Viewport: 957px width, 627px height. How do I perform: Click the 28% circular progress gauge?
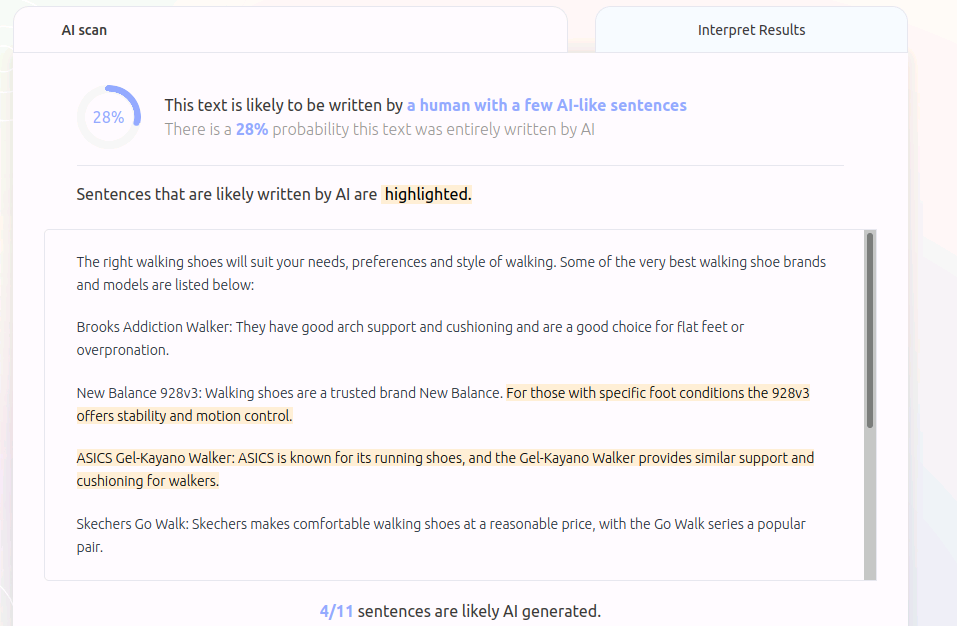click(x=109, y=117)
